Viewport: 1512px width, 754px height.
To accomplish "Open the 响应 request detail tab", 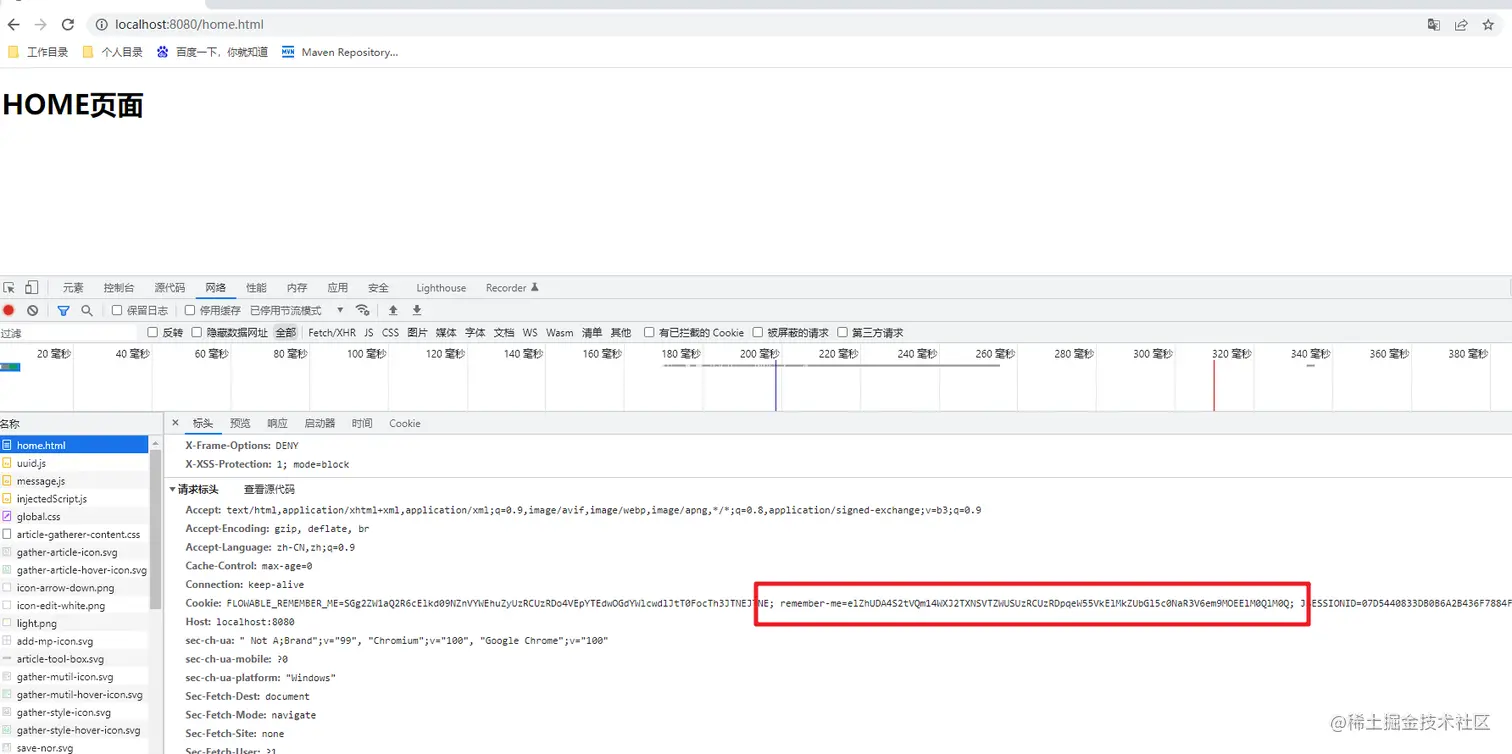I will [277, 423].
